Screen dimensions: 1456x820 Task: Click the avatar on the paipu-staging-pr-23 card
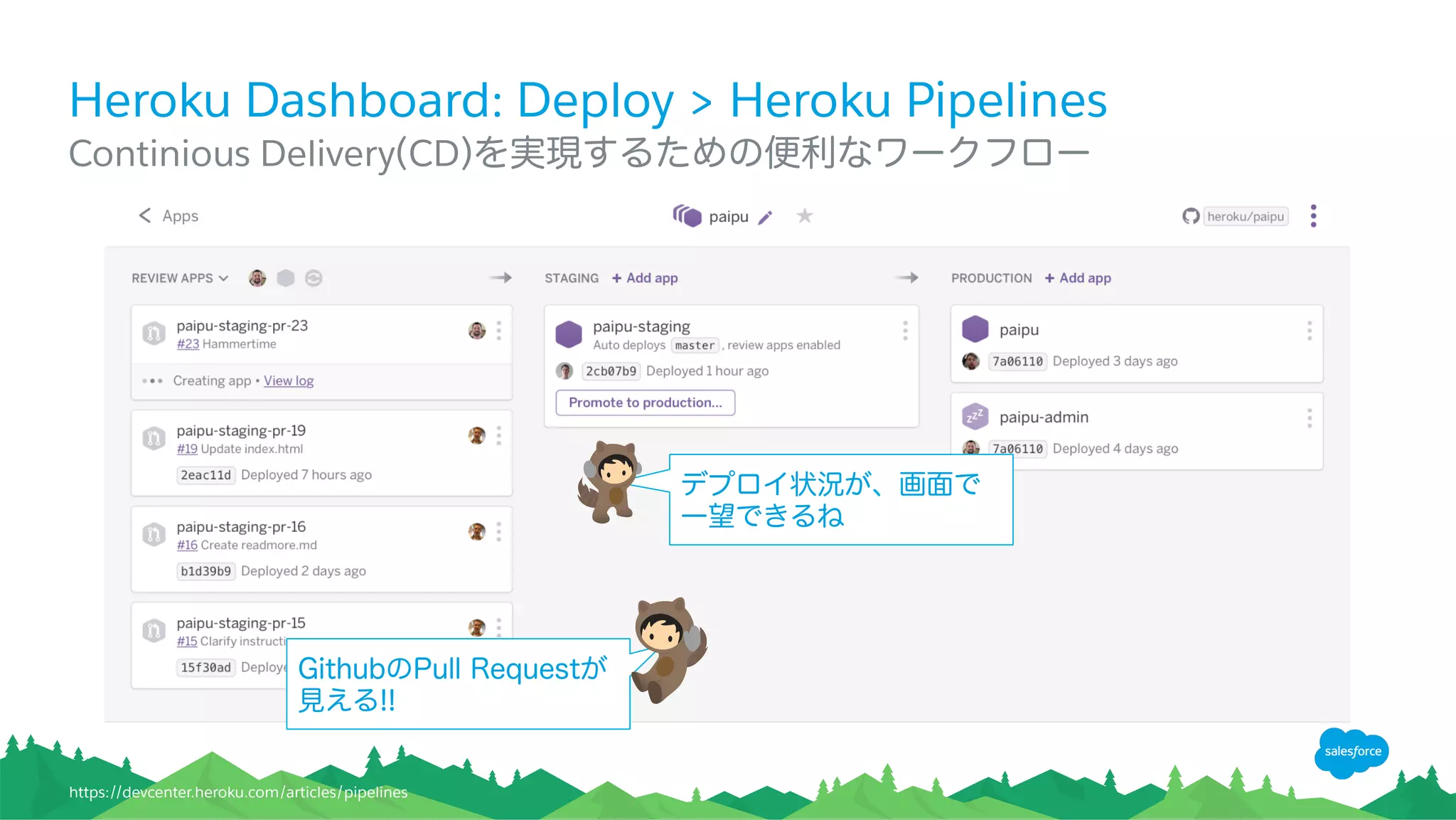click(477, 330)
